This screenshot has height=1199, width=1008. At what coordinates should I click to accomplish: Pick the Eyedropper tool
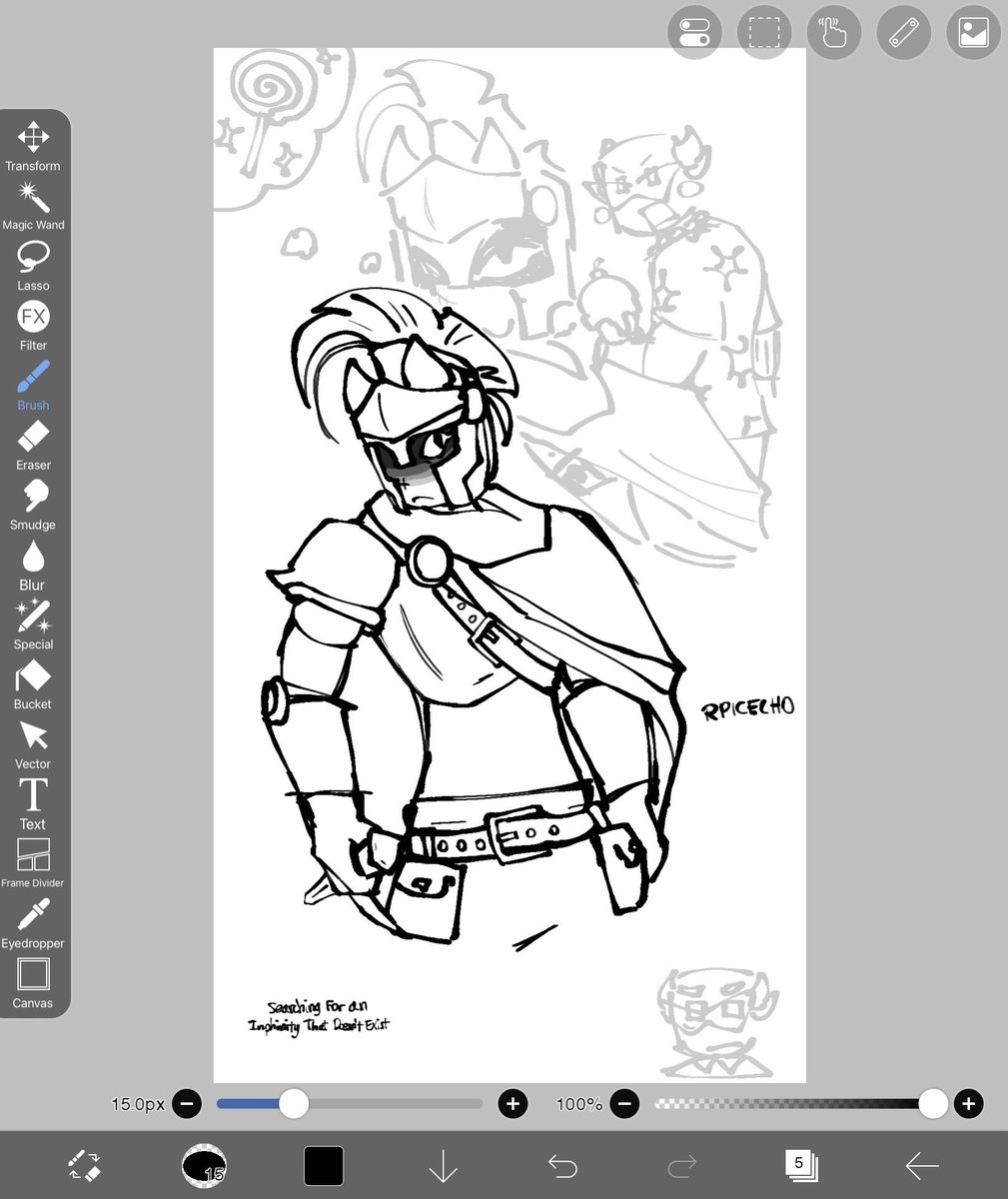pos(33,924)
